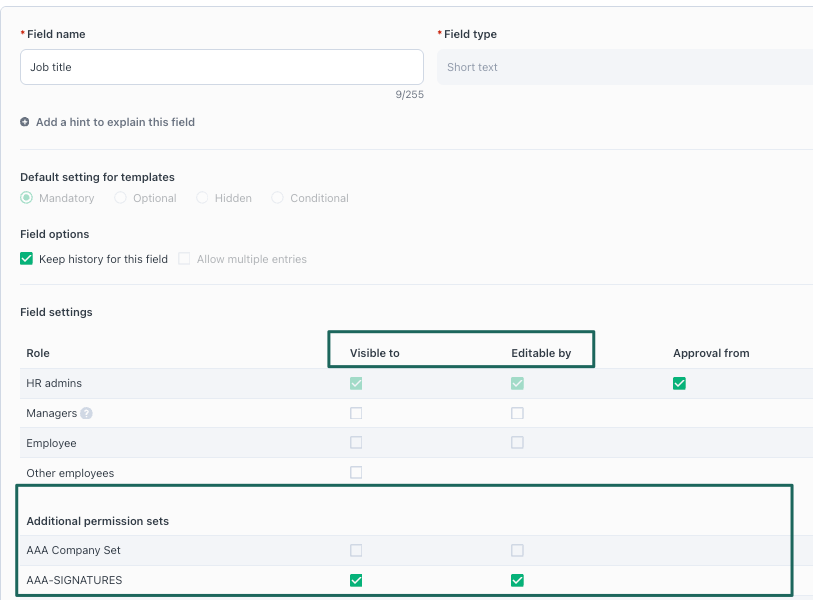Screen dimensions: 813x600
Task: Toggle HR admins Approval from checkbox
Action: 679,383
